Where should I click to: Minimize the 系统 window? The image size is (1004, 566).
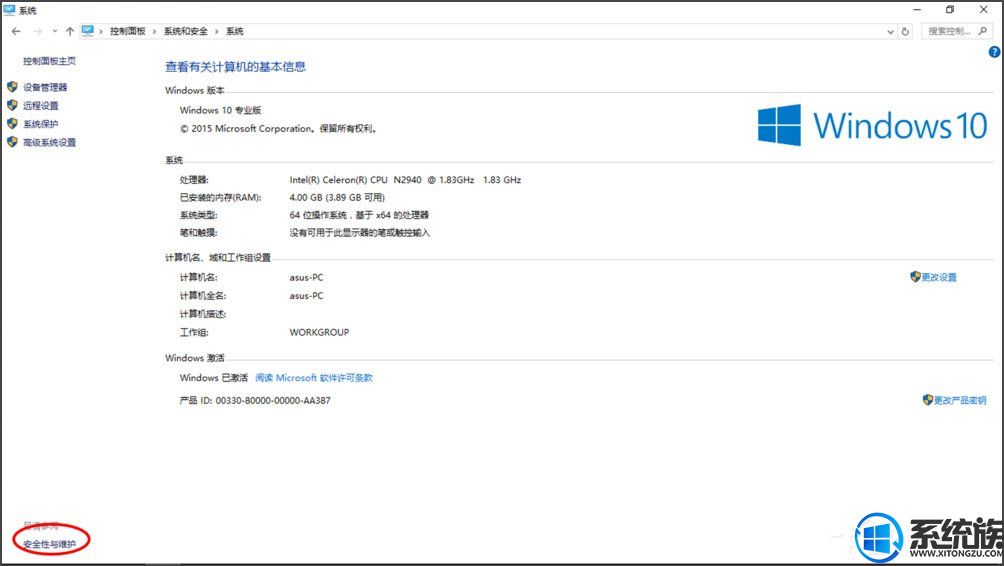917,10
